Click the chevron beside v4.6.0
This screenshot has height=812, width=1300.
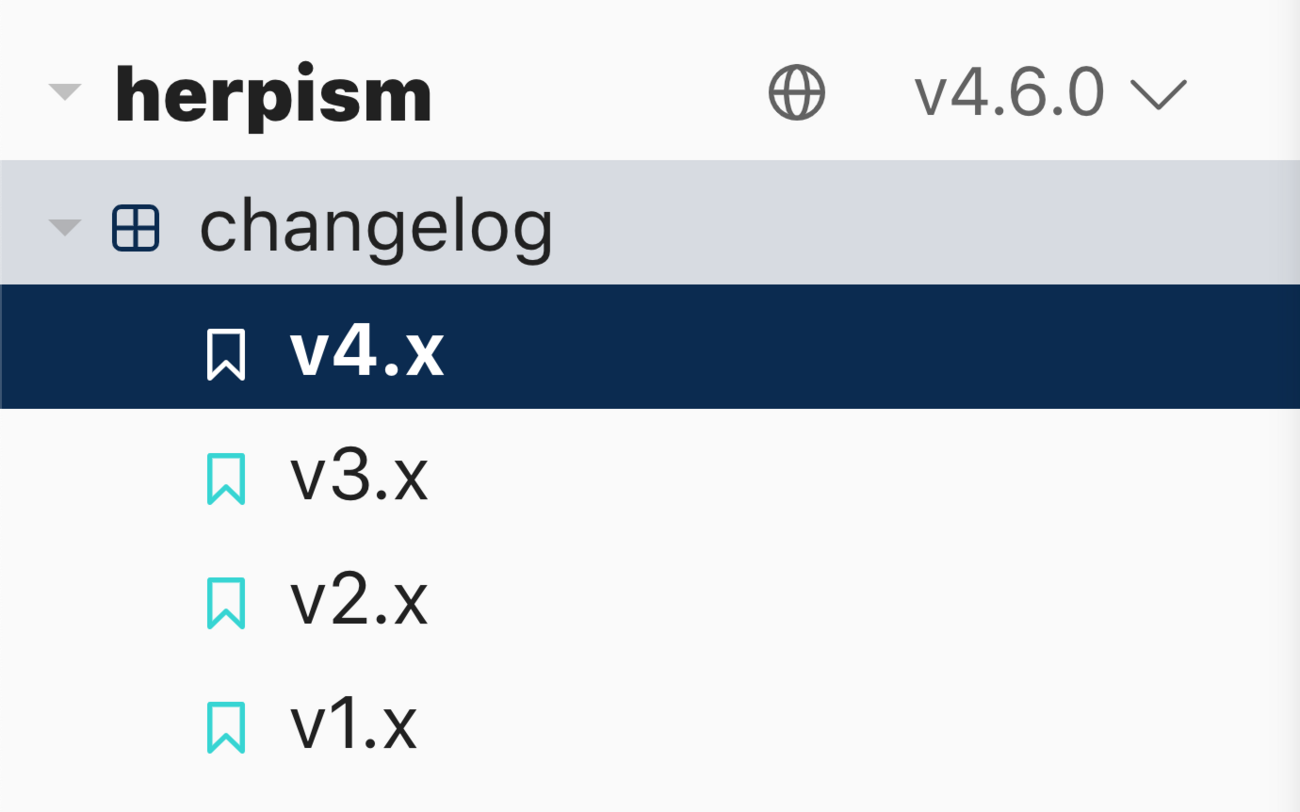pos(1158,95)
